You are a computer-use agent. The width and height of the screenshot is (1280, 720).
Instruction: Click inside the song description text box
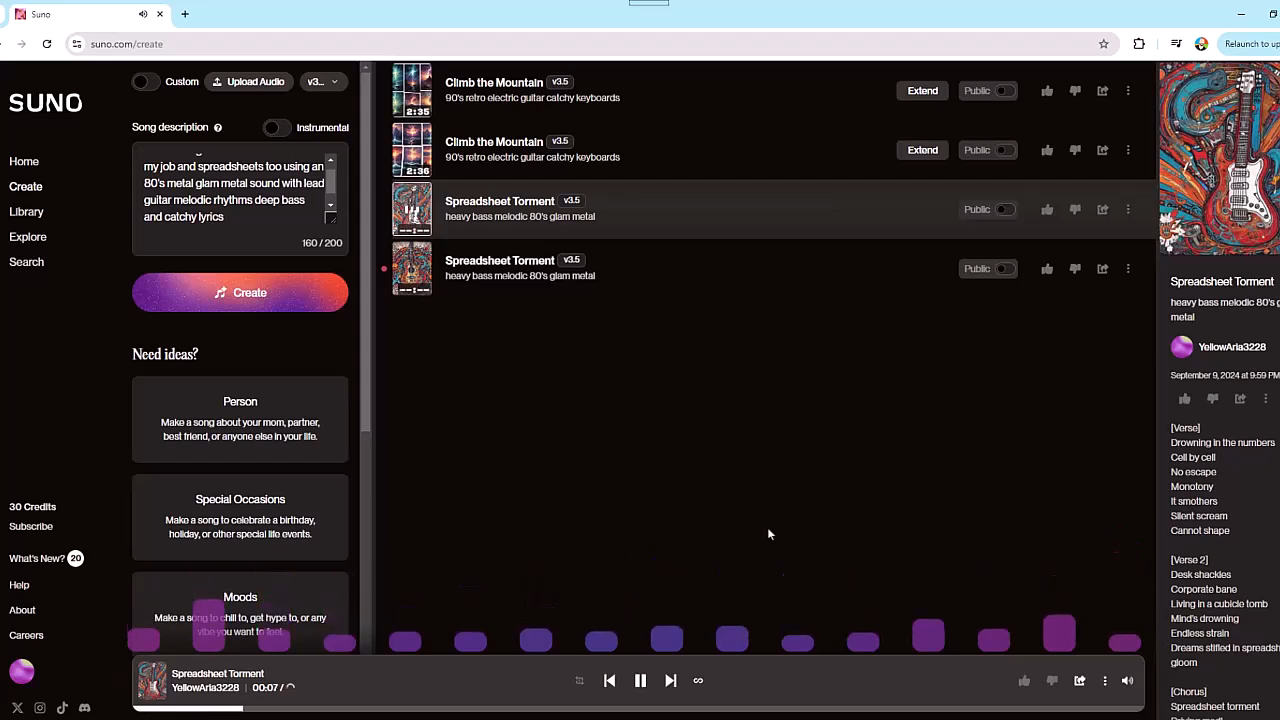(235, 190)
